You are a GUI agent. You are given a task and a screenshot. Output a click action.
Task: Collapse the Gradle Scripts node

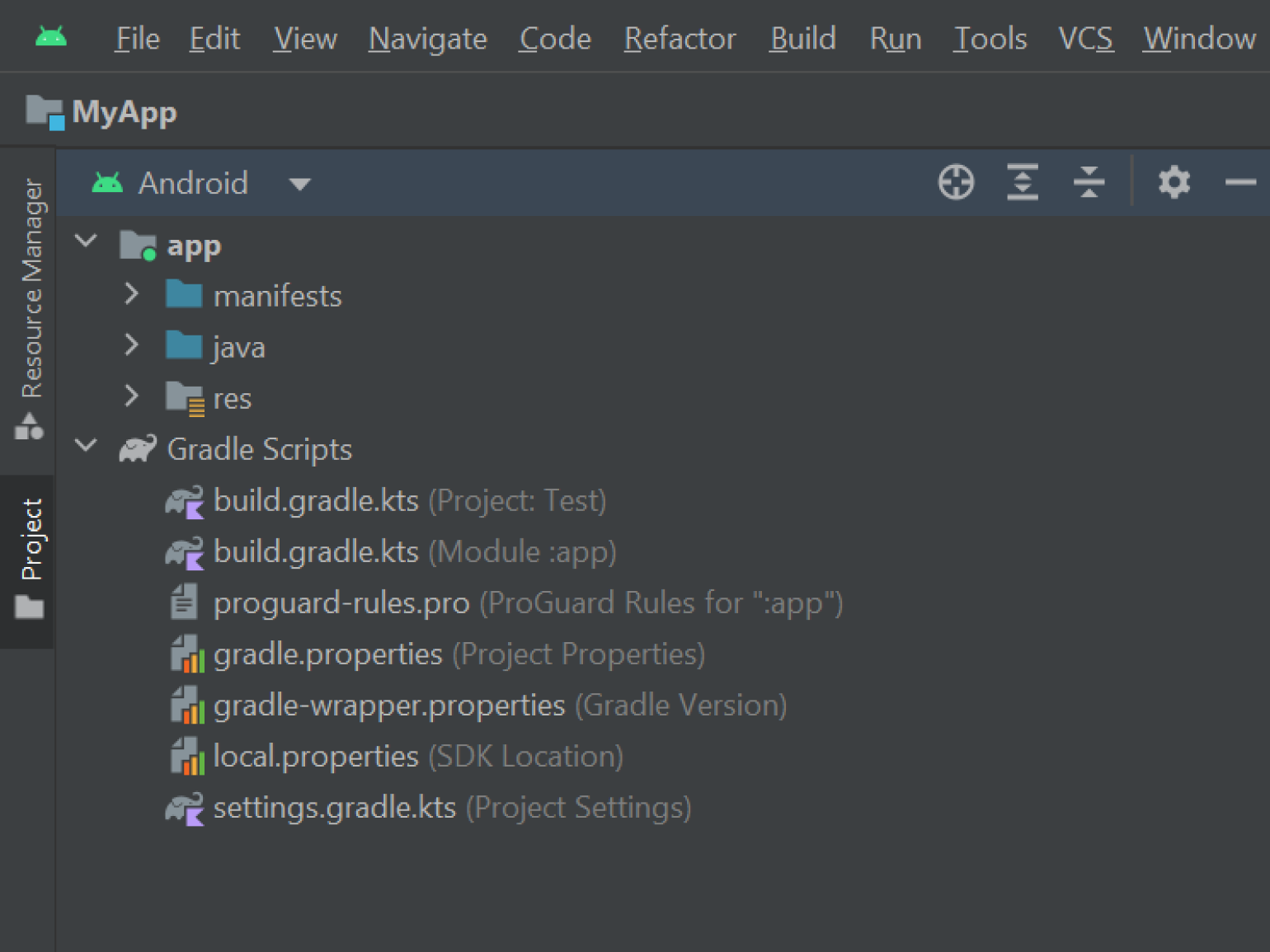[87, 446]
